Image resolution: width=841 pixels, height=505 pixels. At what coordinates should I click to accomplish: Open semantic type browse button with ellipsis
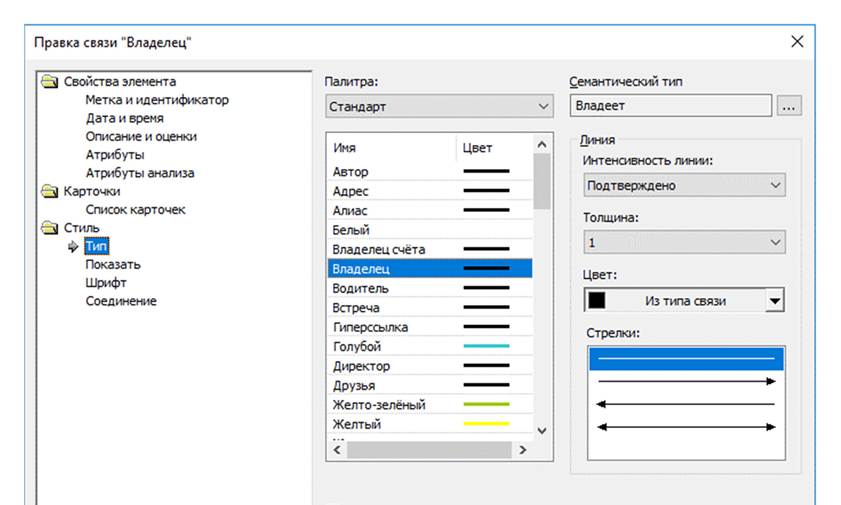point(788,106)
